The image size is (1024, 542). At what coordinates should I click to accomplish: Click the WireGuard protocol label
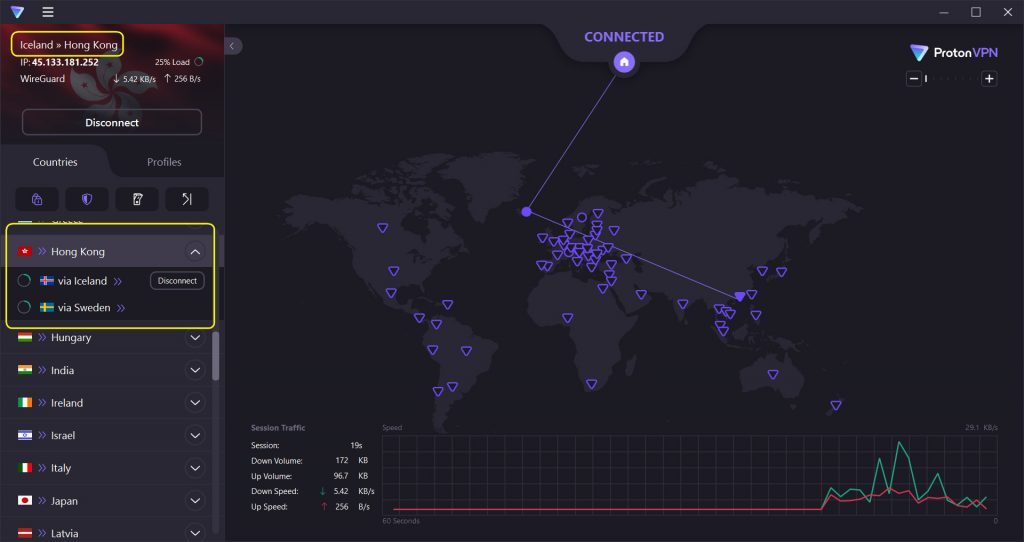pyautogui.click(x=42, y=78)
